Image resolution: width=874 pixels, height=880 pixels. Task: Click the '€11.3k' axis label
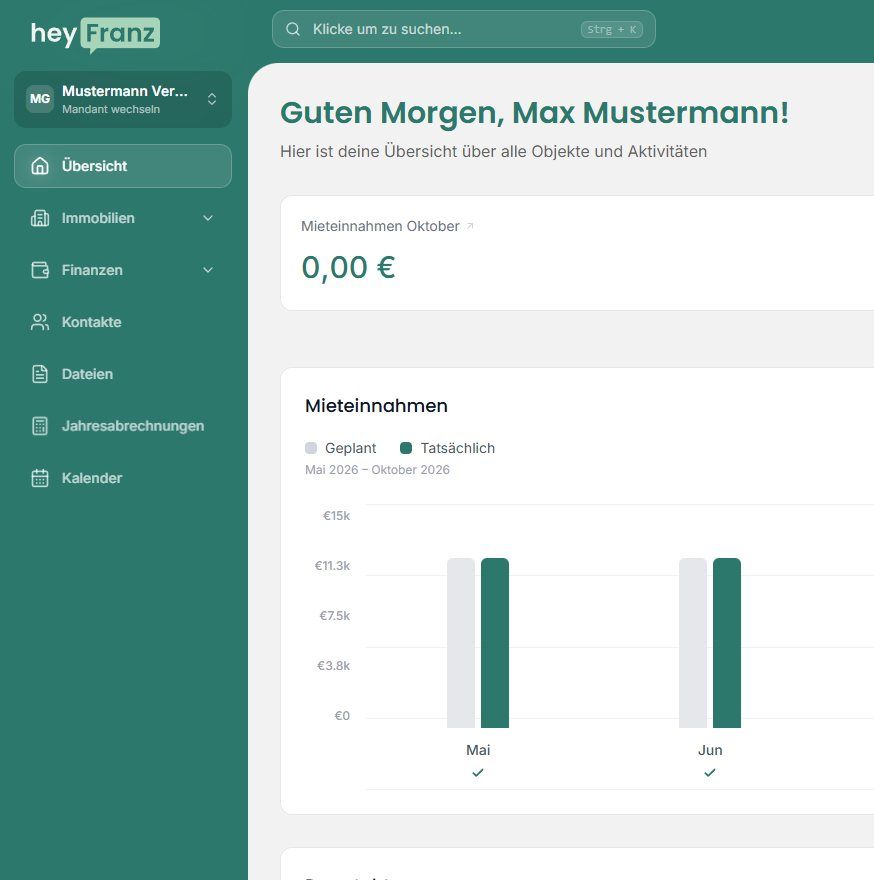pos(332,566)
